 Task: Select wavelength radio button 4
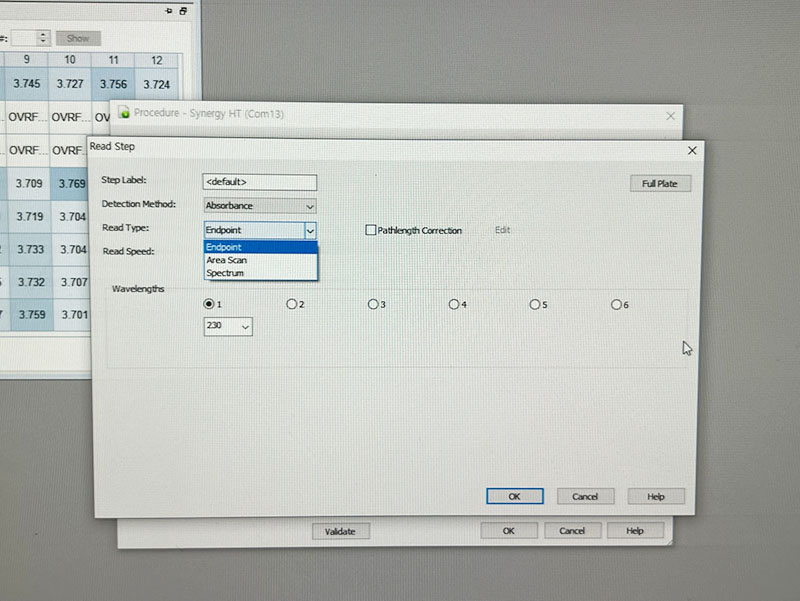[x=453, y=304]
